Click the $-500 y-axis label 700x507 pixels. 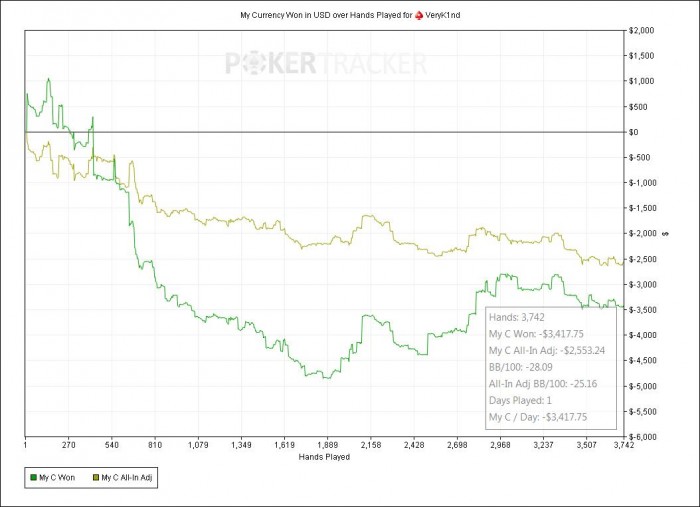tap(639, 158)
